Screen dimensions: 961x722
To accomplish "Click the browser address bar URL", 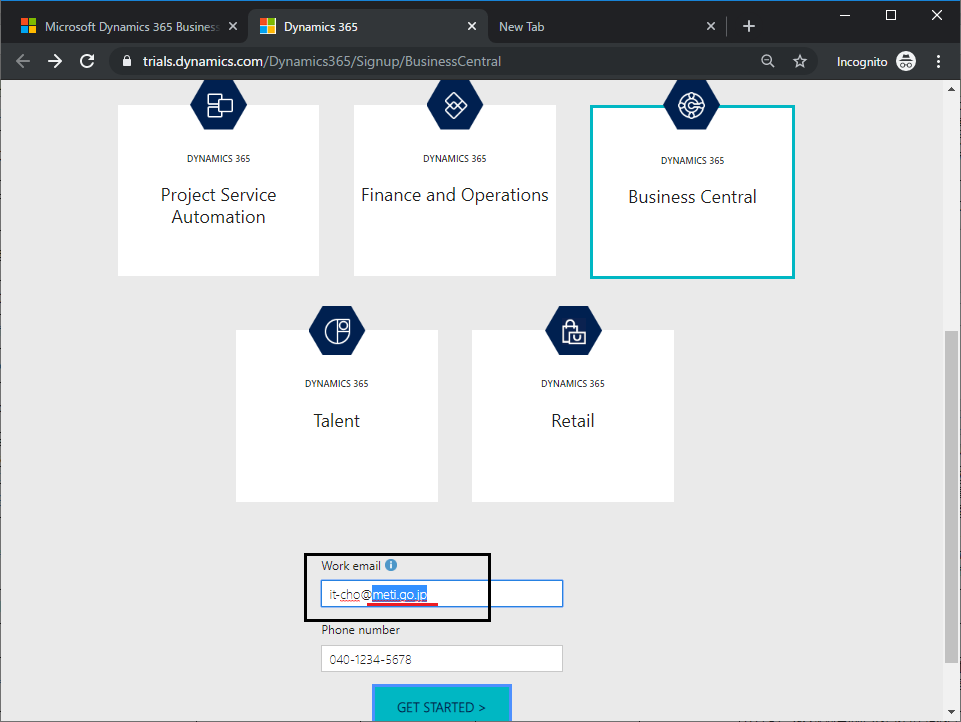I will [322, 61].
